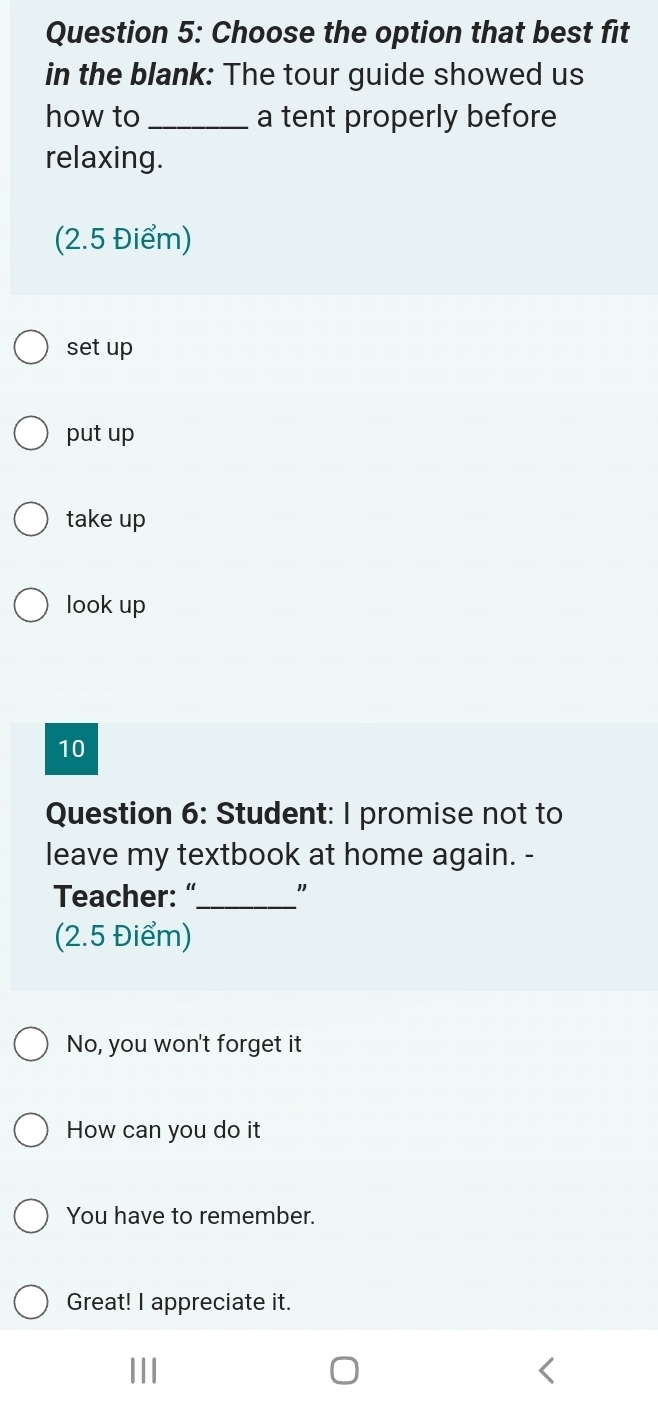Screen dimensions: 658x1404
Task: Click the teal number 10 badge
Action: (x=71, y=749)
